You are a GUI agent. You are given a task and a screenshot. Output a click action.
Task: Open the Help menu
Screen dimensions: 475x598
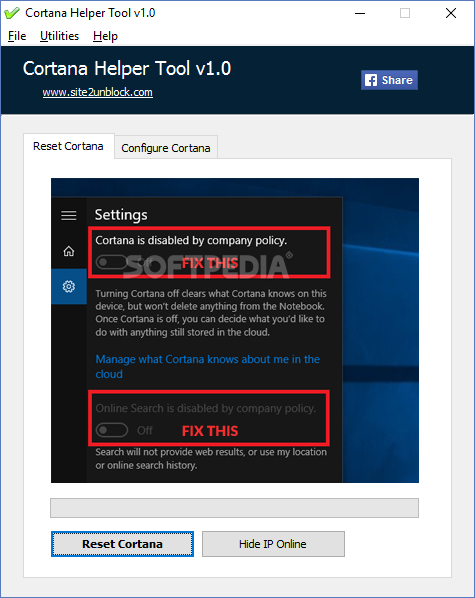[105, 36]
